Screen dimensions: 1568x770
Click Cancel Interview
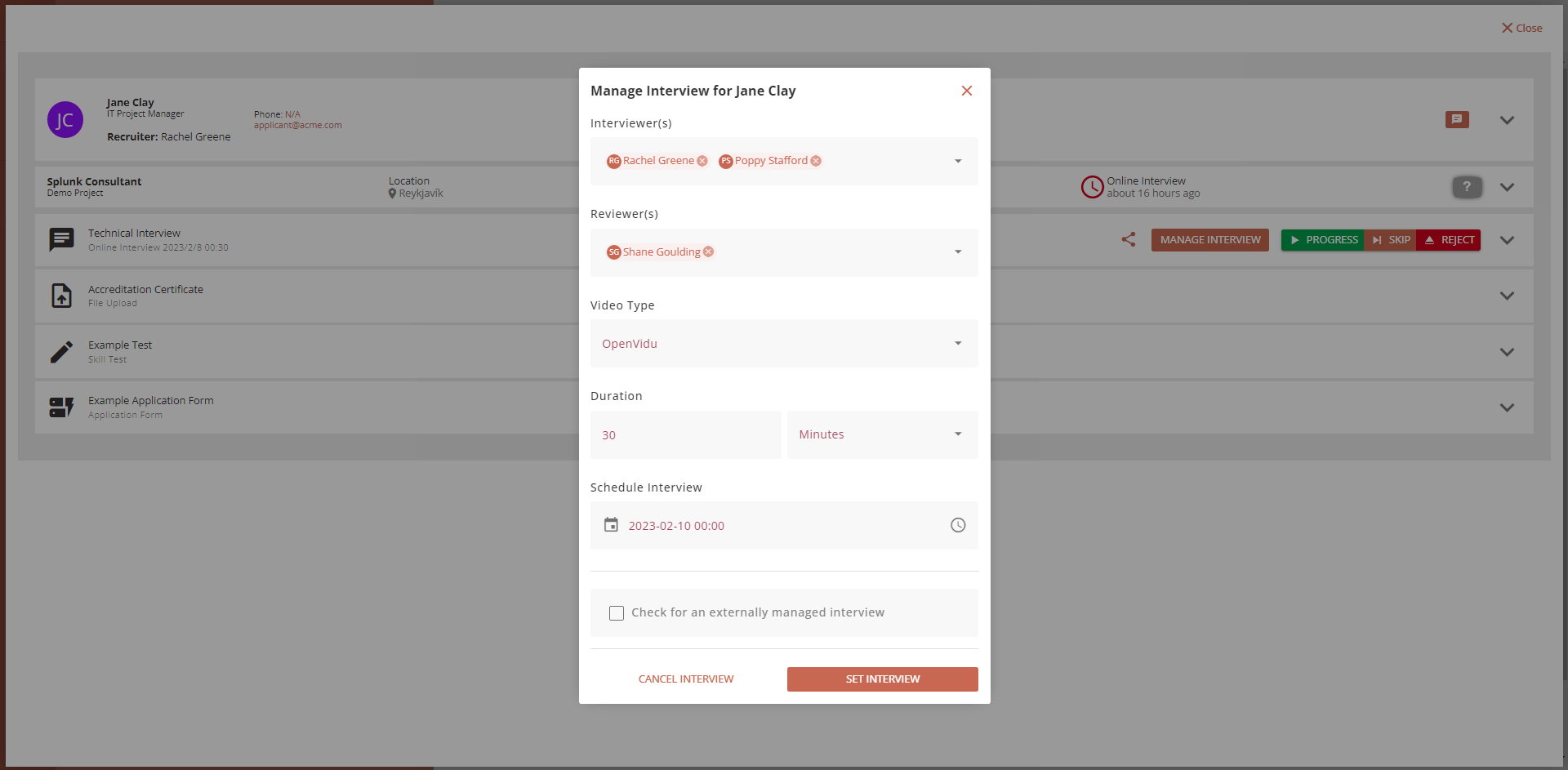(686, 679)
